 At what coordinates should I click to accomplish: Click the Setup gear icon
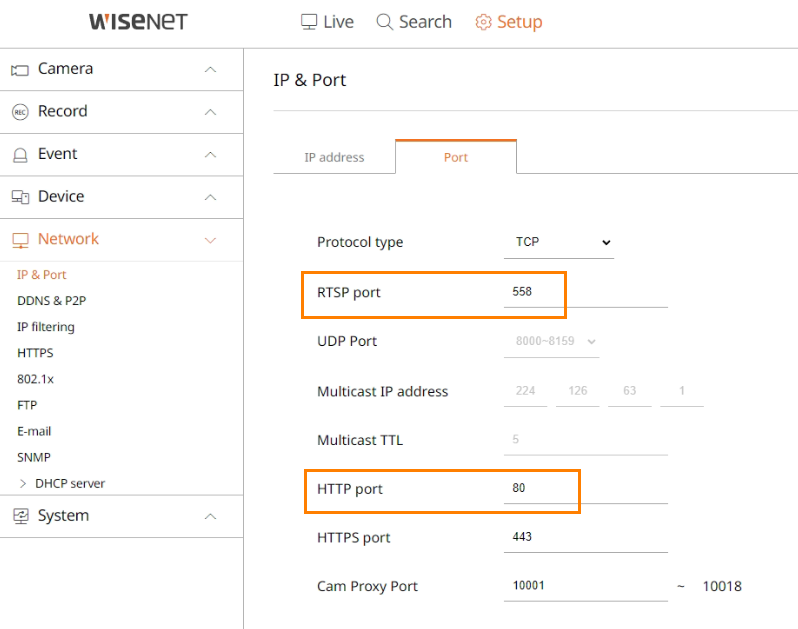(483, 22)
